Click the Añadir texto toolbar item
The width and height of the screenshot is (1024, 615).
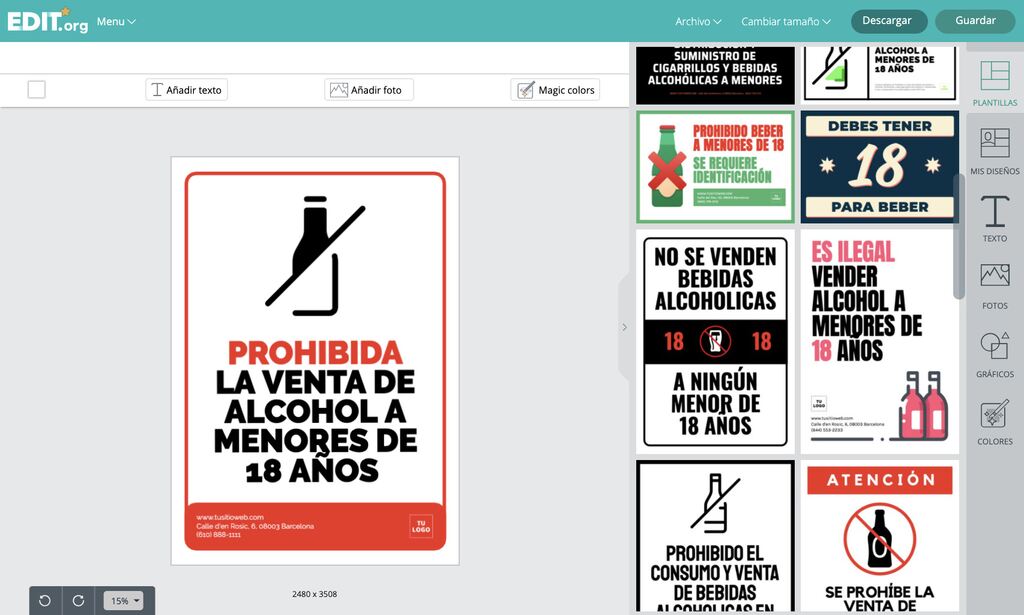point(186,89)
